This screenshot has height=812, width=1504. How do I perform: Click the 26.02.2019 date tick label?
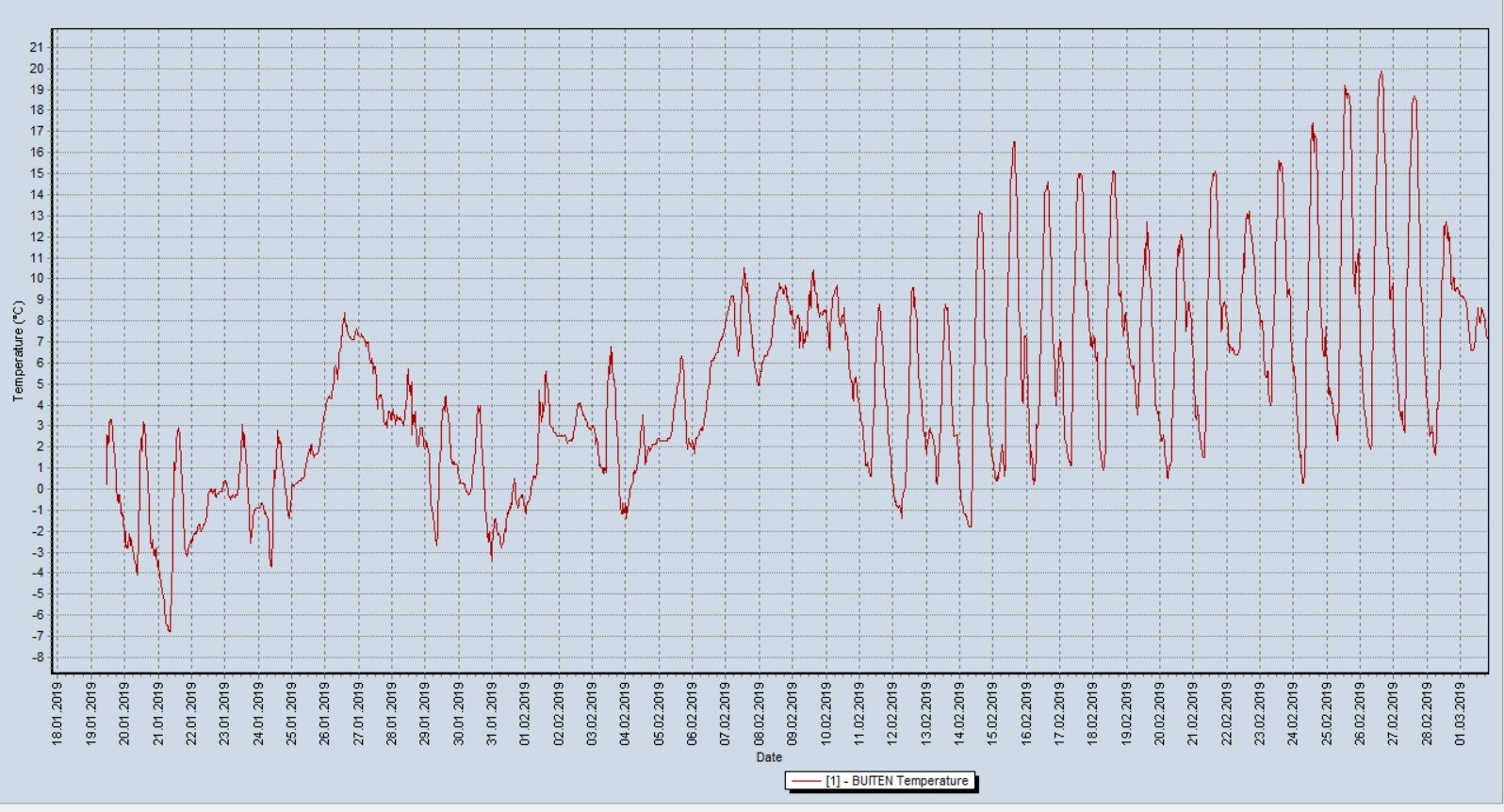[x=1360, y=713]
